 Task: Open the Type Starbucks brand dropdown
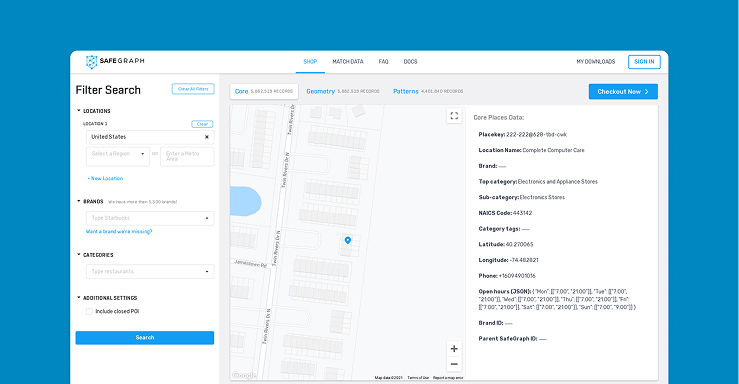(x=150, y=218)
